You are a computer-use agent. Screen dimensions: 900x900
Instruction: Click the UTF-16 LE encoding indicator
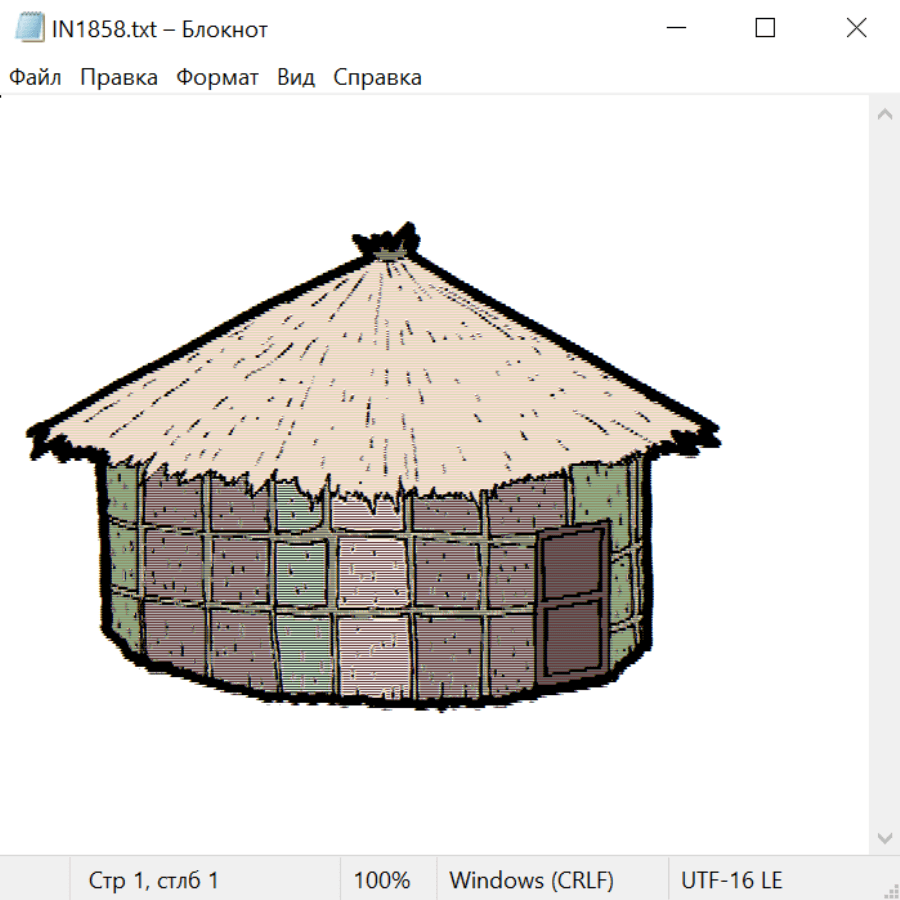[732, 881]
